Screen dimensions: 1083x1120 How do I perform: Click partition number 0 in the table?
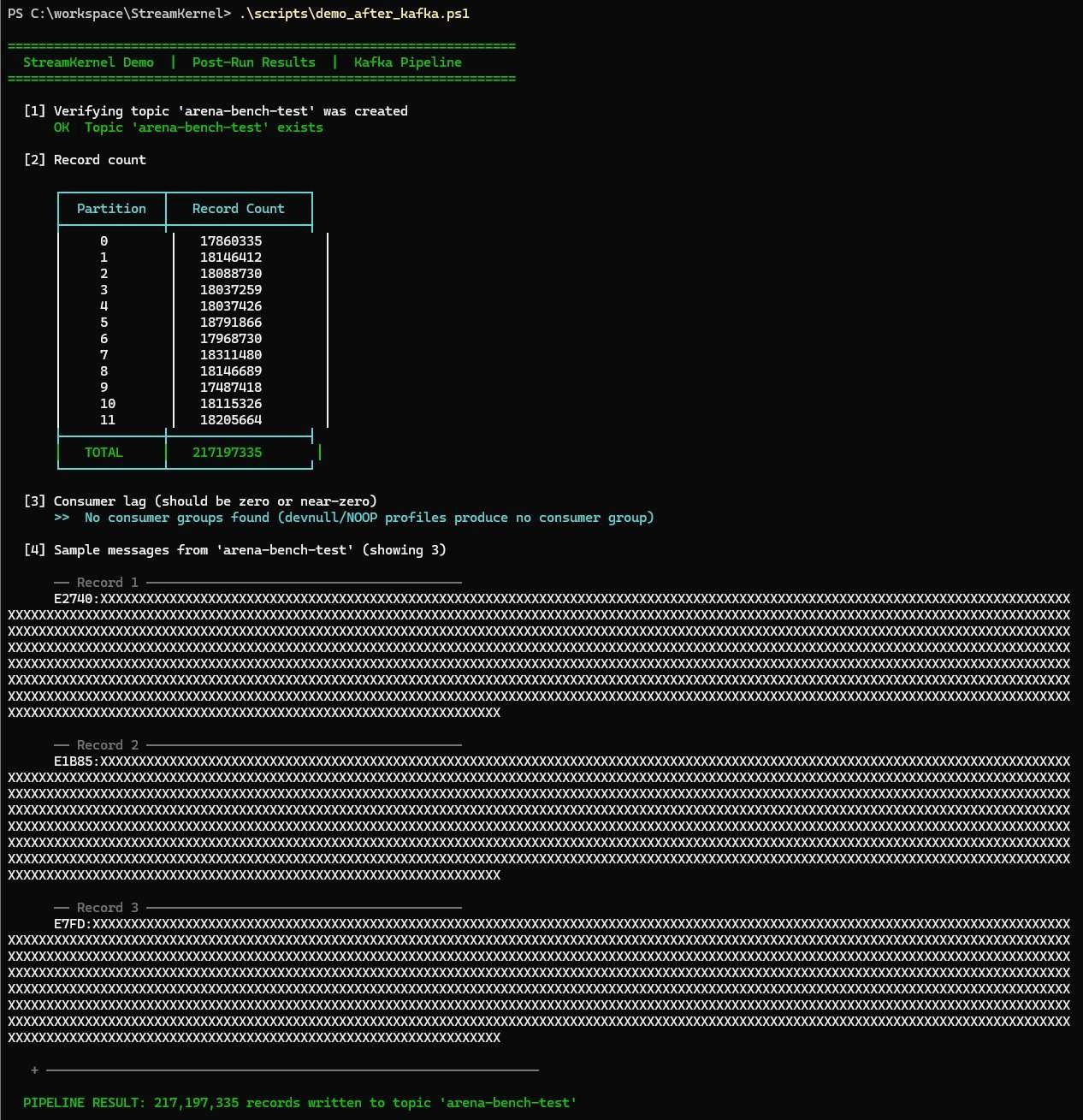104,241
